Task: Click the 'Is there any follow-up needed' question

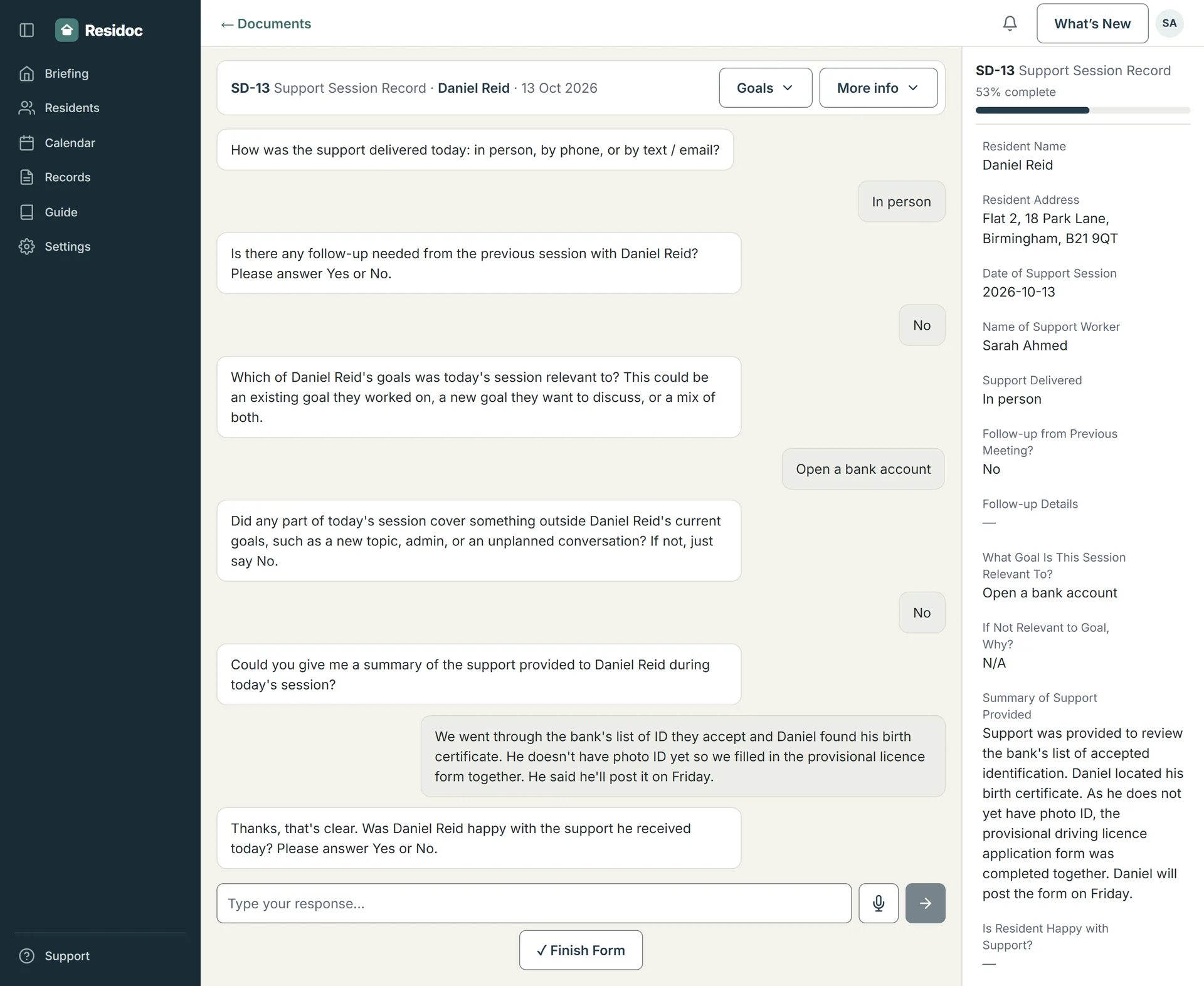Action: (x=479, y=263)
